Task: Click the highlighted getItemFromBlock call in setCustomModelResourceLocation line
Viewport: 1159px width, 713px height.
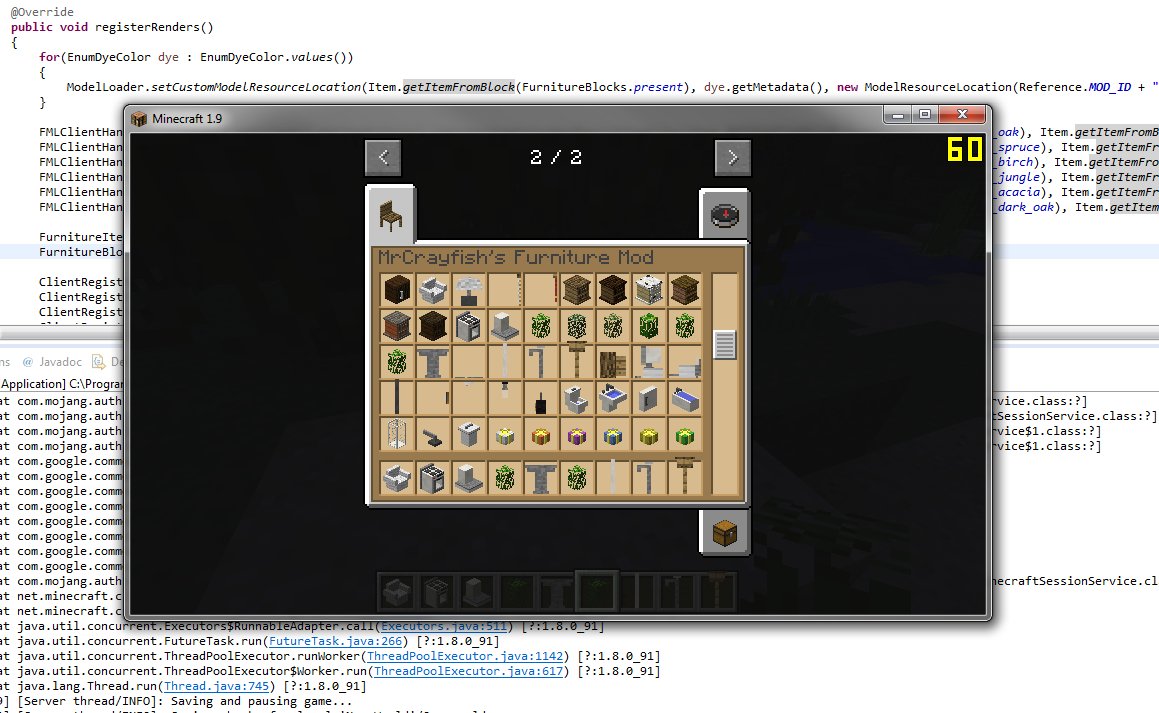Action: click(458, 86)
